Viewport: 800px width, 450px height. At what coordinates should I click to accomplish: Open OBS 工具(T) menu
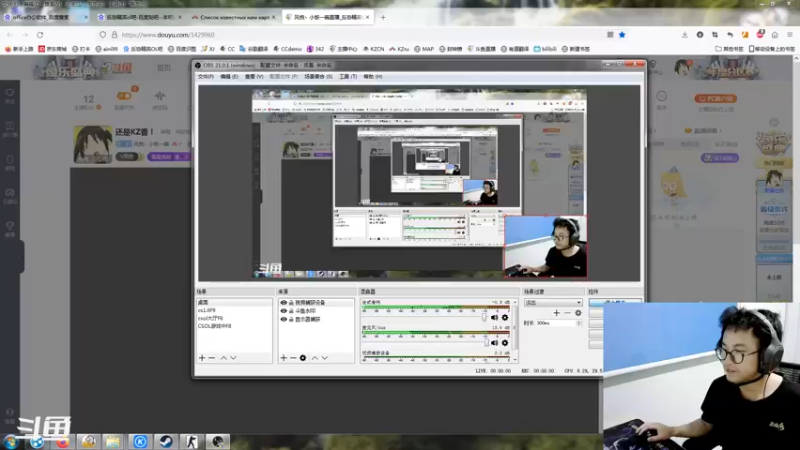point(348,77)
